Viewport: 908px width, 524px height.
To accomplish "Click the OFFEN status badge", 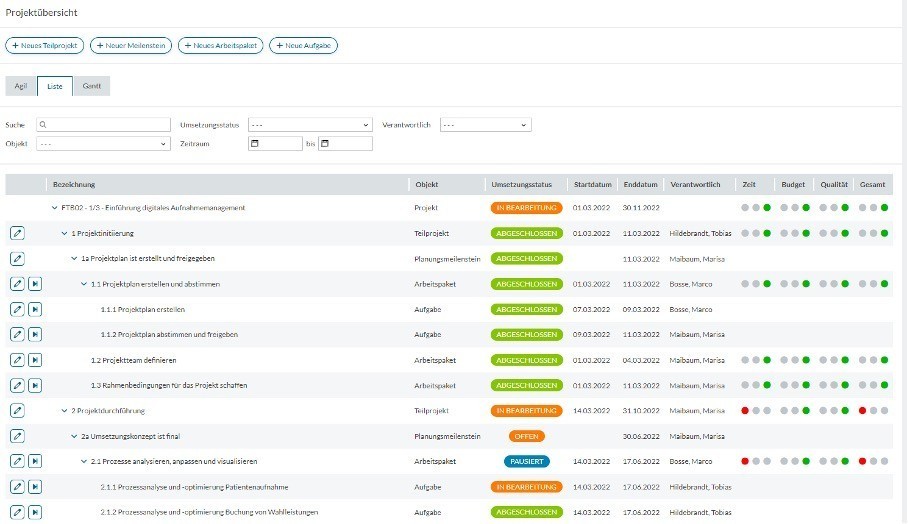I will 526,436.
